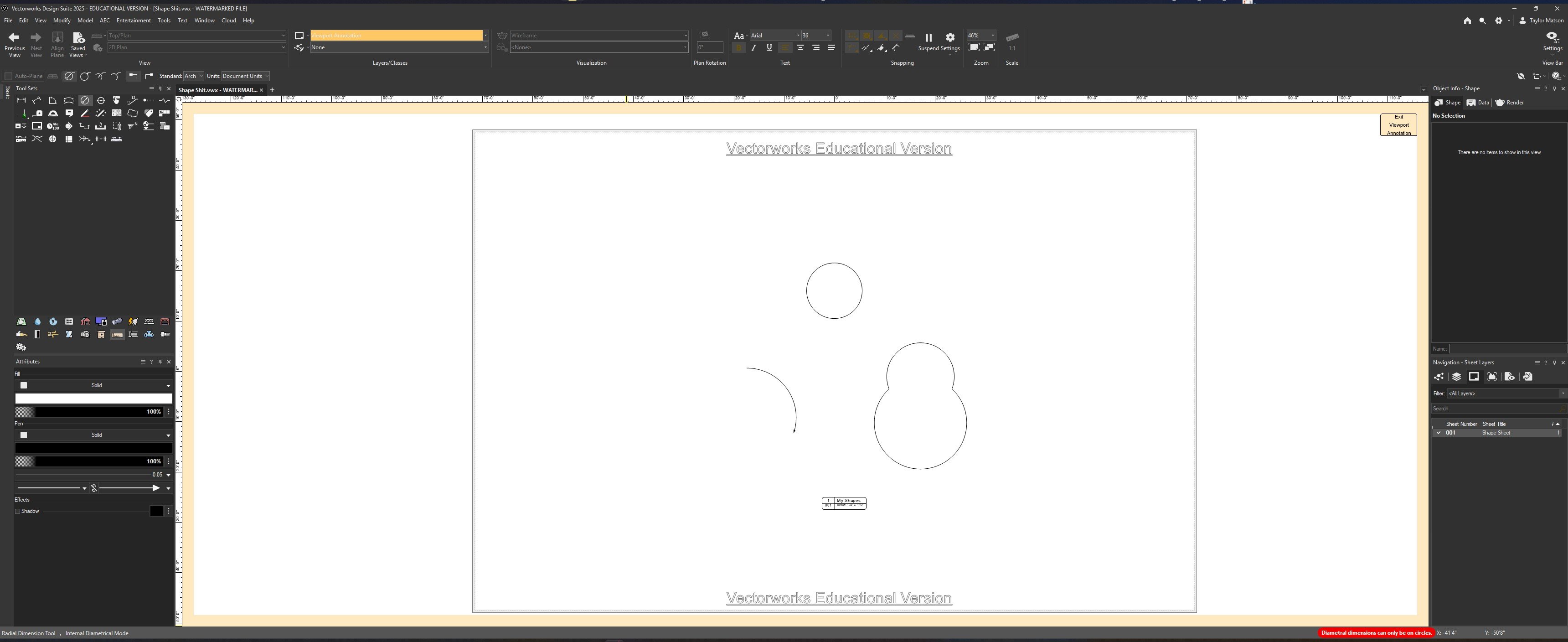Open the Fill style dropdown
The width and height of the screenshot is (1568, 642).
(x=168, y=385)
